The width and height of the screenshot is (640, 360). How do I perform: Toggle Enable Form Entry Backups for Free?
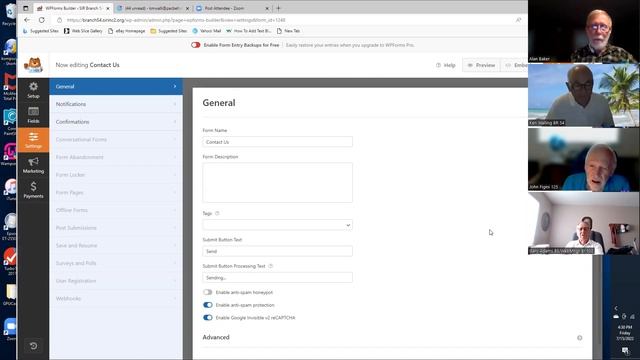196,45
